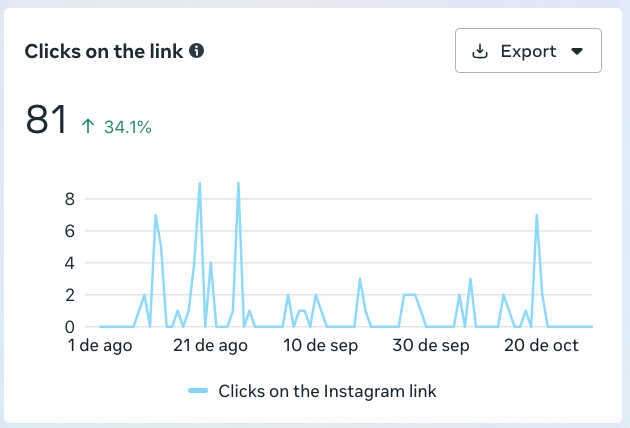Viewport: 630px width, 428px height.
Task: Click the 34.1% growth percentage
Action: coord(128,127)
